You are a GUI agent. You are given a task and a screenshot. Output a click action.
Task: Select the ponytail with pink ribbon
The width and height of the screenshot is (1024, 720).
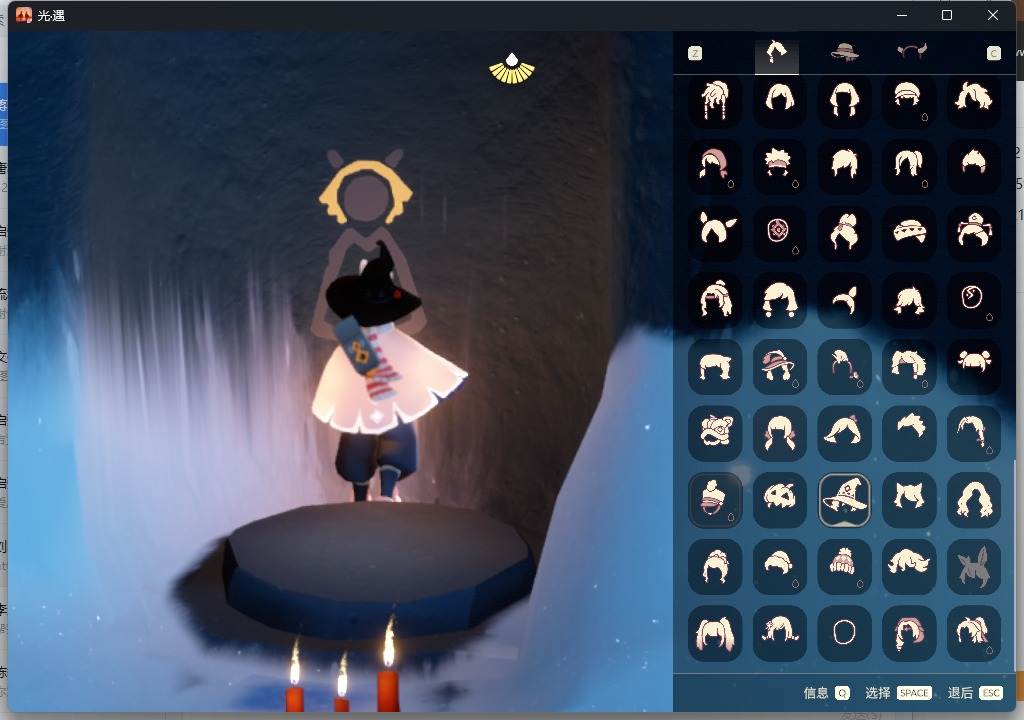(973, 632)
